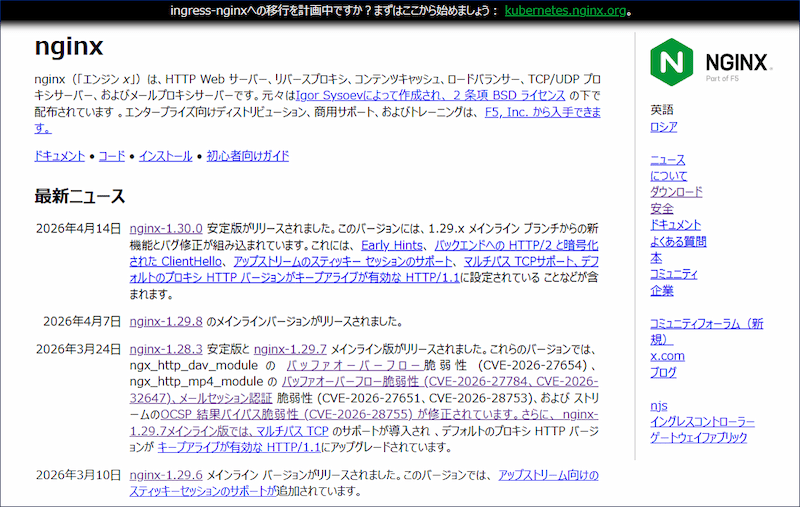Open ゲートウェイファブリック sidebar link
This screenshot has width=800, height=507.
(x=698, y=438)
